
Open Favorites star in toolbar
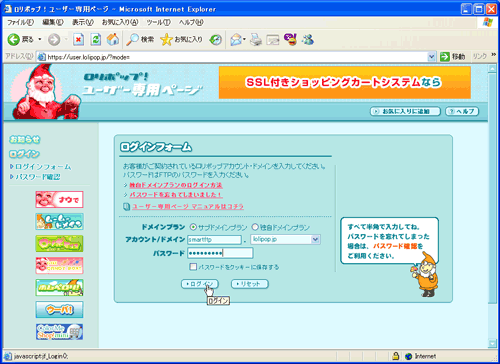(x=166, y=40)
